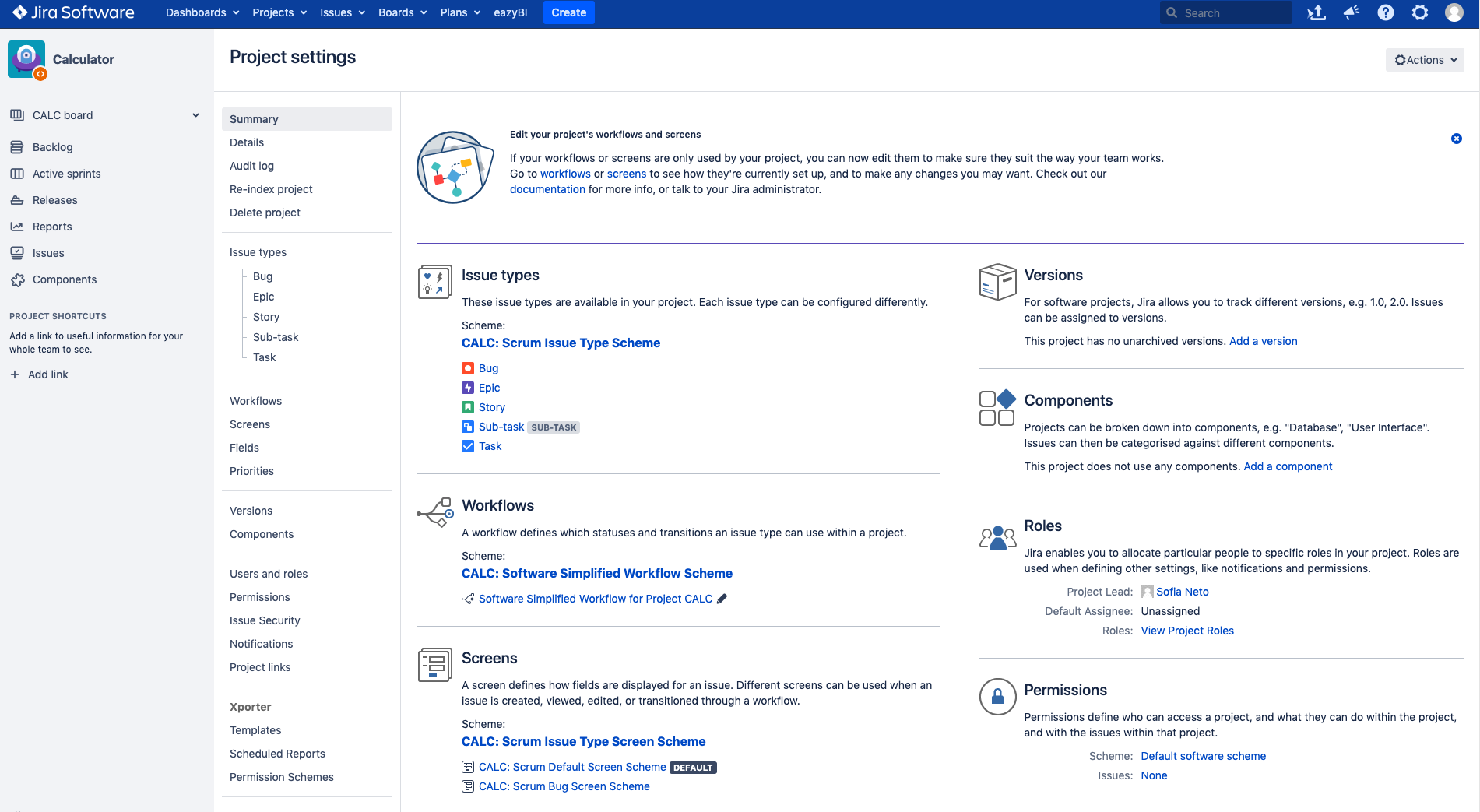Click the red Bug issue type icon
Screen dimensions: 1480x812
pyautogui.click(x=468, y=368)
